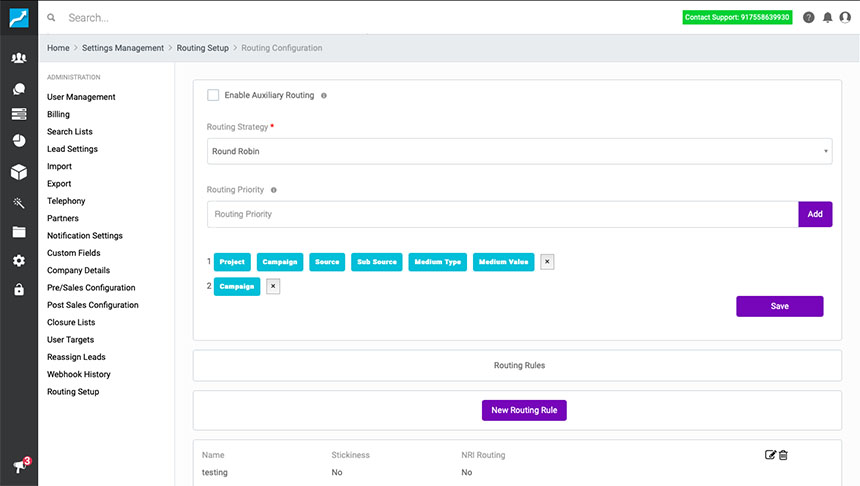
Task: Open the Routing Strategy Round Robin dropdown
Action: [x=519, y=151]
